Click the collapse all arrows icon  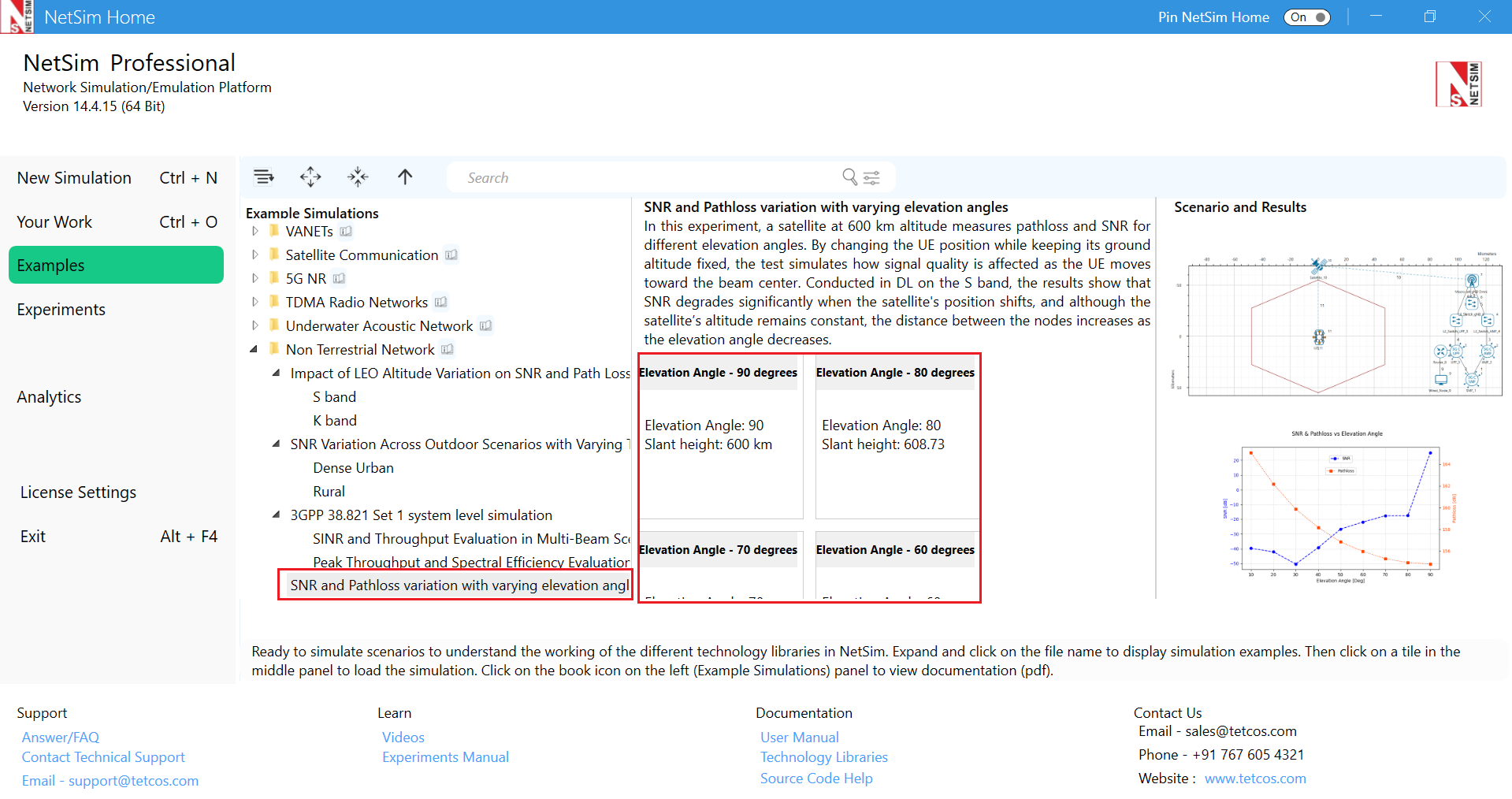pyautogui.click(x=358, y=177)
